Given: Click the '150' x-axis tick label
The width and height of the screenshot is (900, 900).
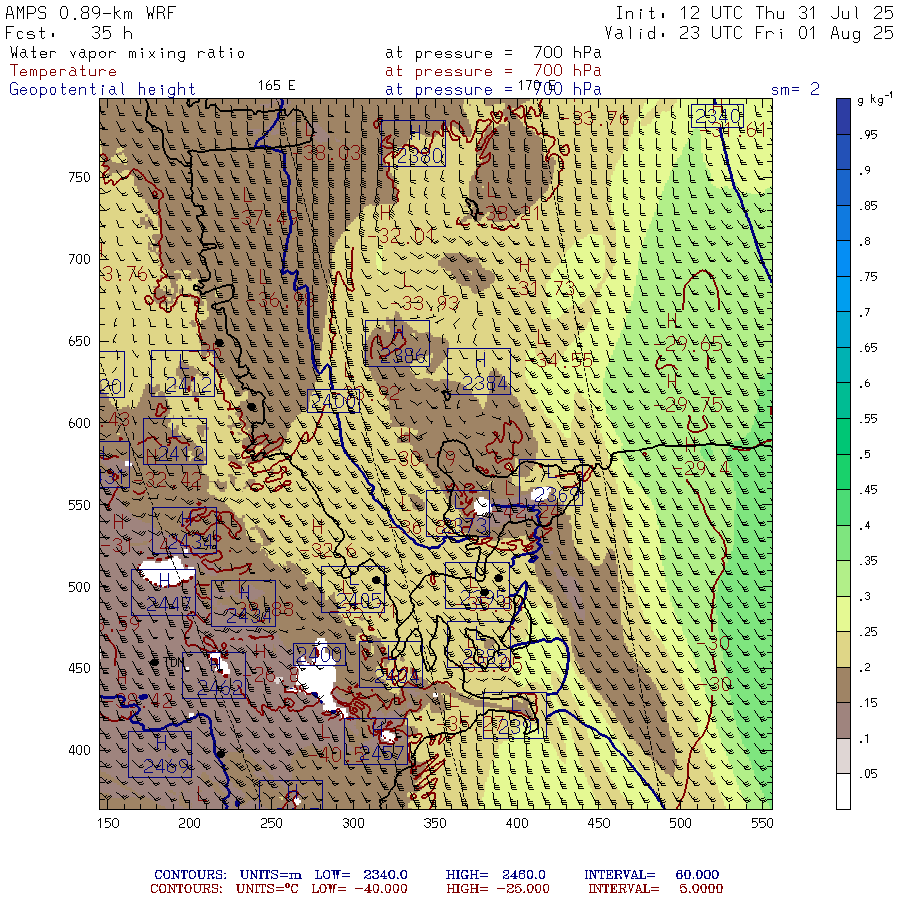Looking at the screenshot, I should (x=108, y=823).
